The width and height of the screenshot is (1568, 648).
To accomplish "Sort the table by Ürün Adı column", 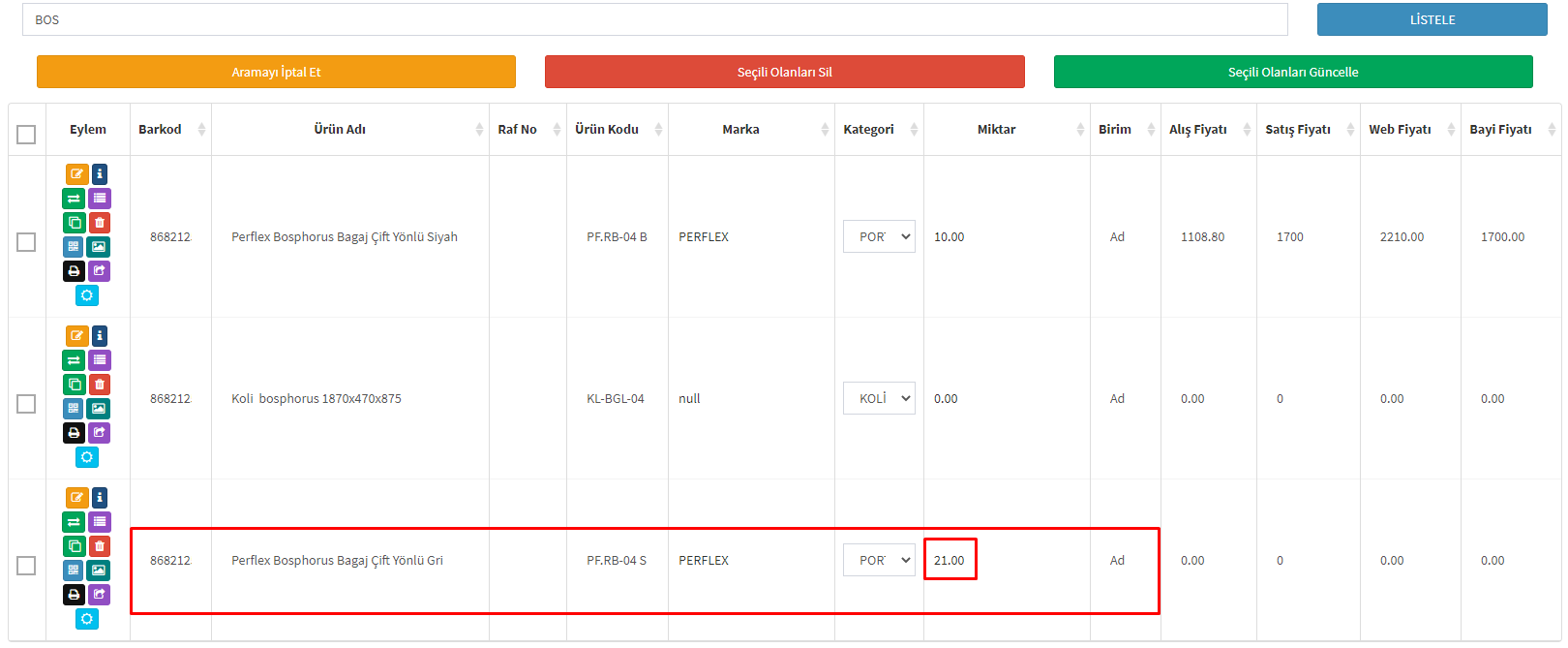I will pos(340,130).
